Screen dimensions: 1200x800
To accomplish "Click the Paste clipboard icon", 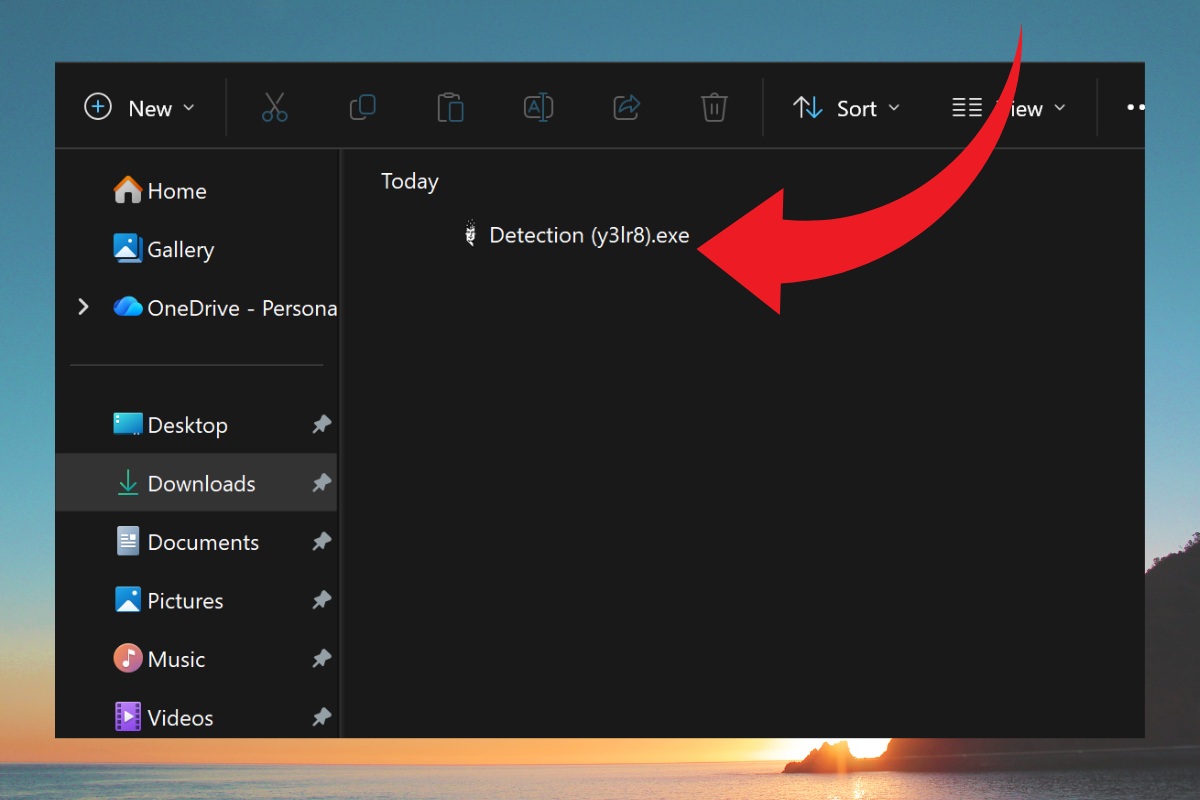I will click(450, 108).
